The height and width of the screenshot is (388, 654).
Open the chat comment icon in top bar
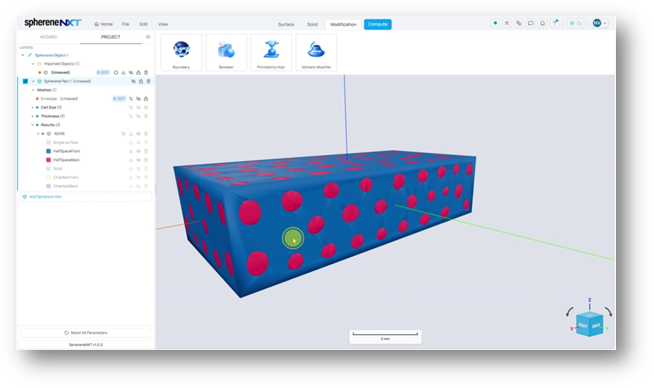(531, 23)
